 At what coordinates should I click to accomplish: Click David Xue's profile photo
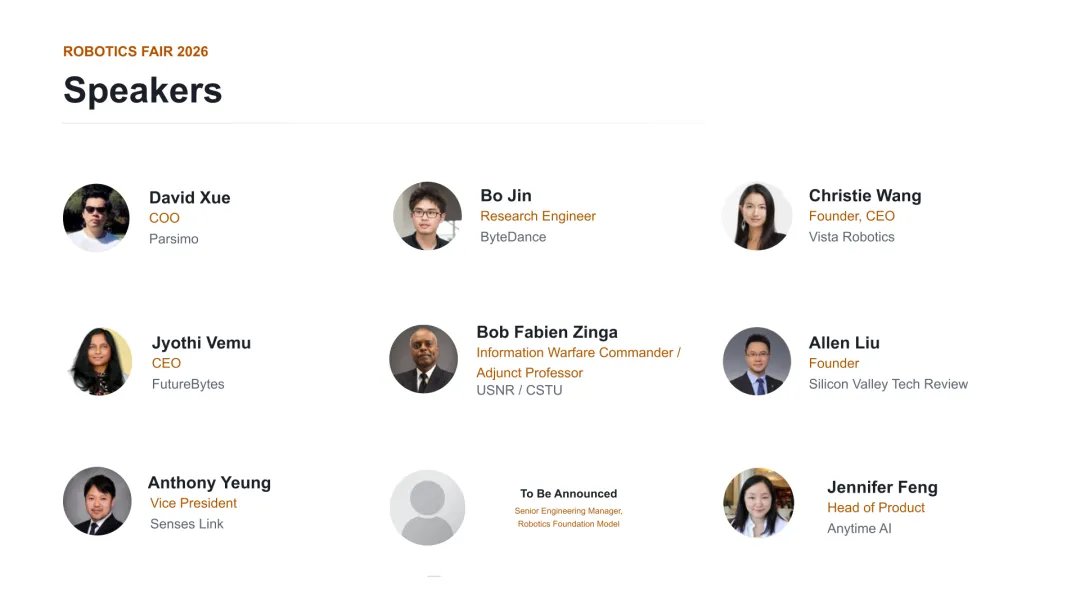96,218
